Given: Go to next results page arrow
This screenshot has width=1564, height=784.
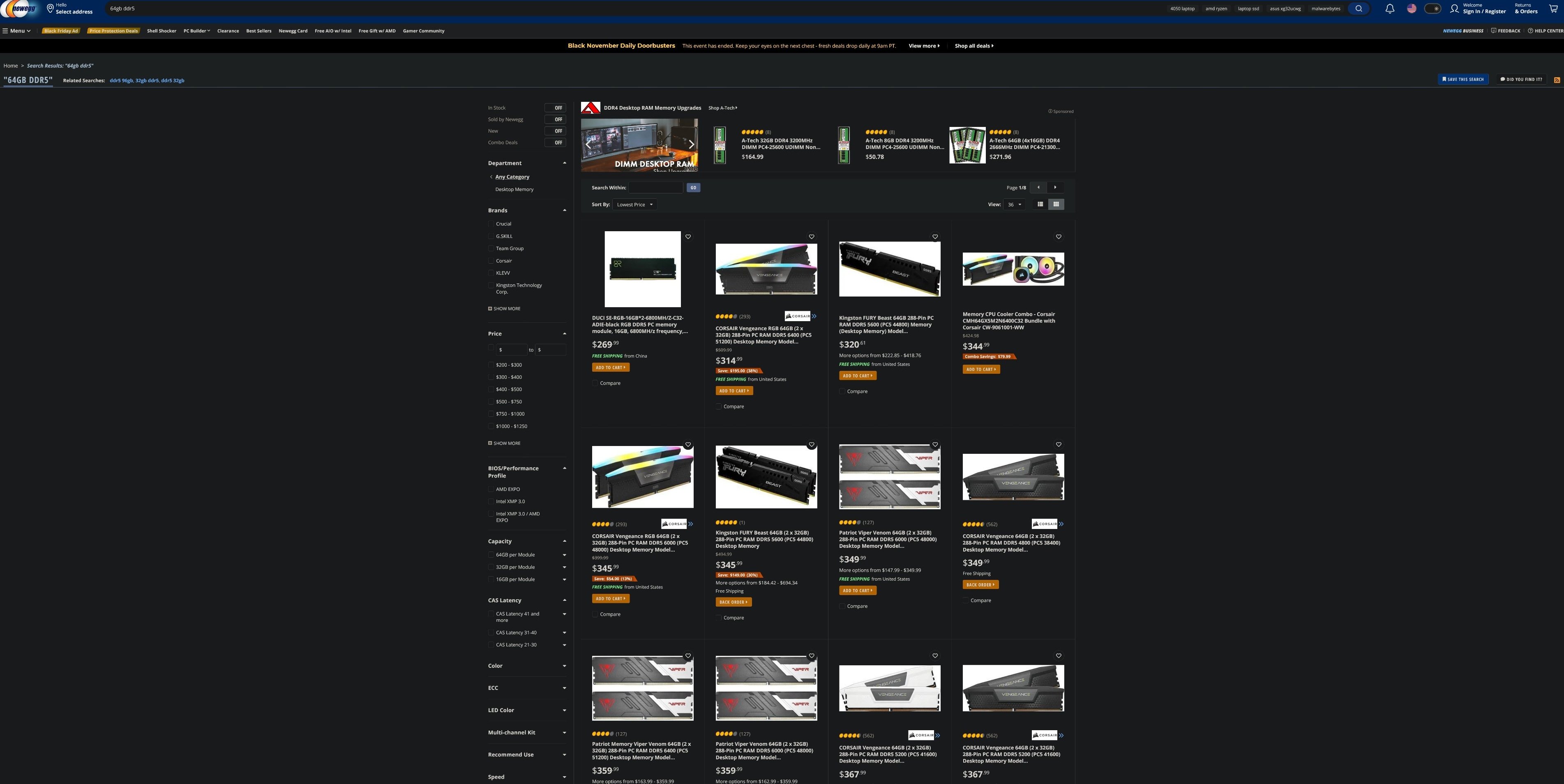Looking at the screenshot, I should (x=1055, y=188).
